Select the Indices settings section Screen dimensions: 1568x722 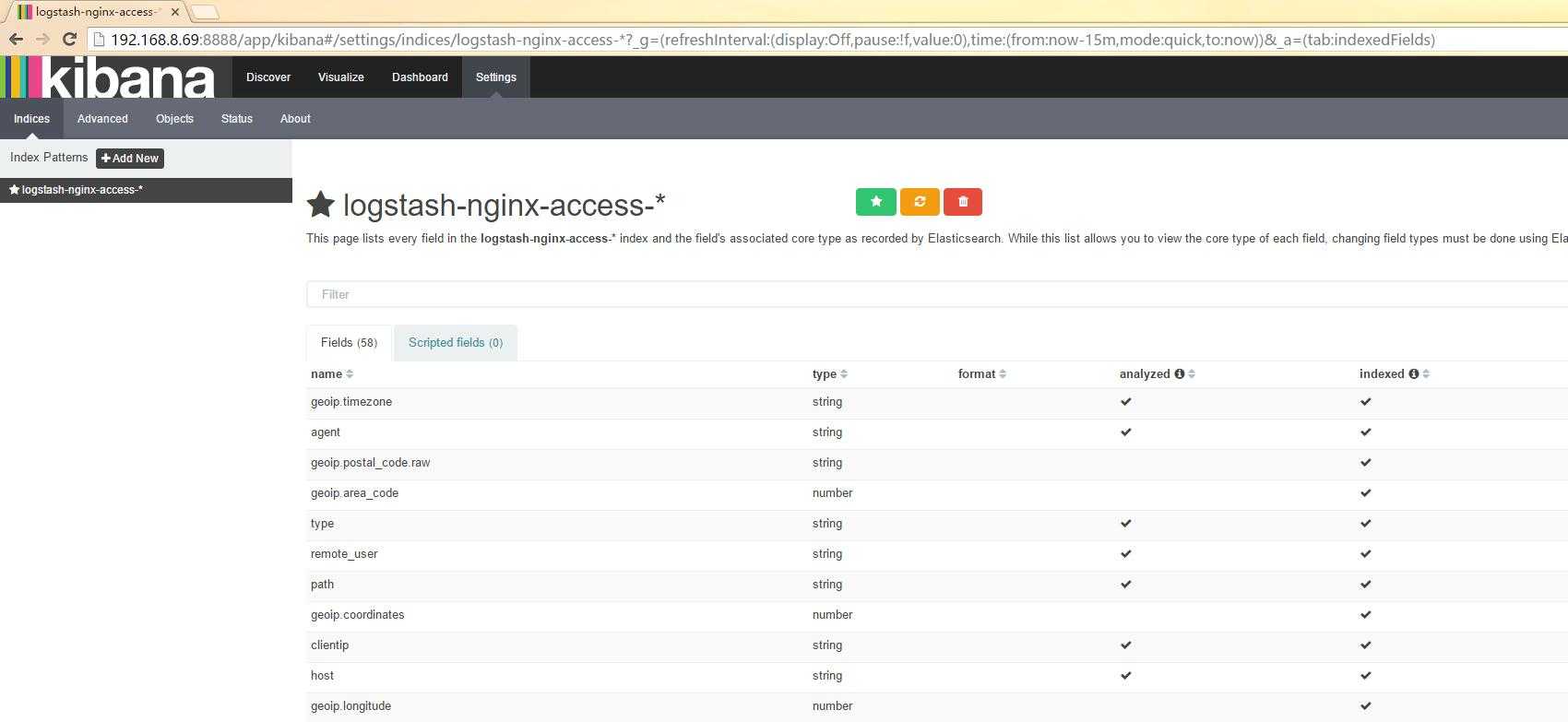(31, 119)
